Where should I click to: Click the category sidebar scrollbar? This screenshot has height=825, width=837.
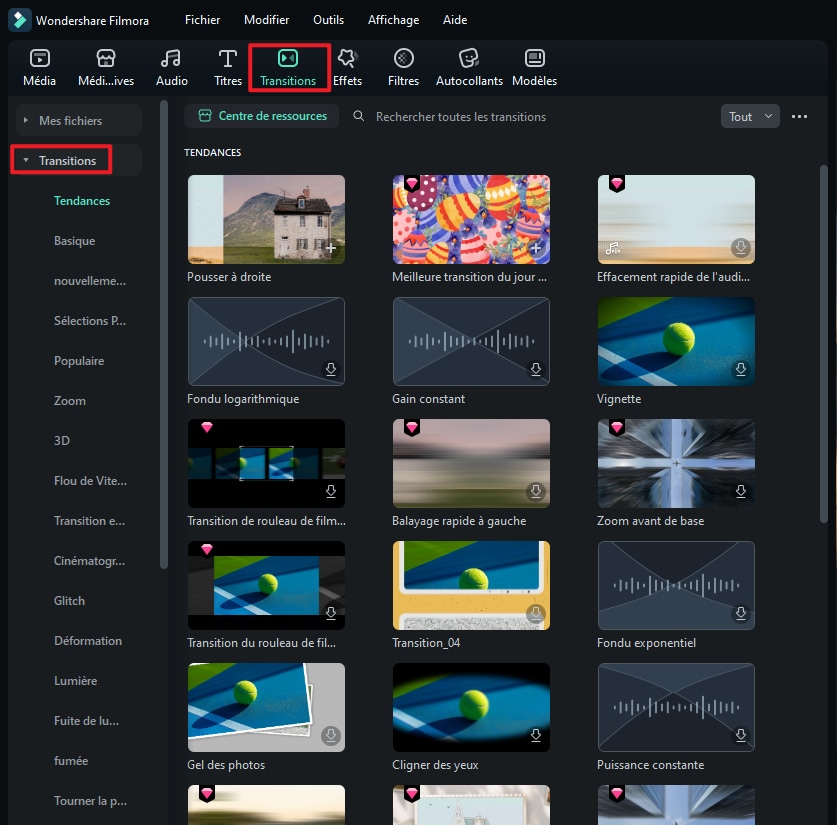pyautogui.click(x=164, y=335)
